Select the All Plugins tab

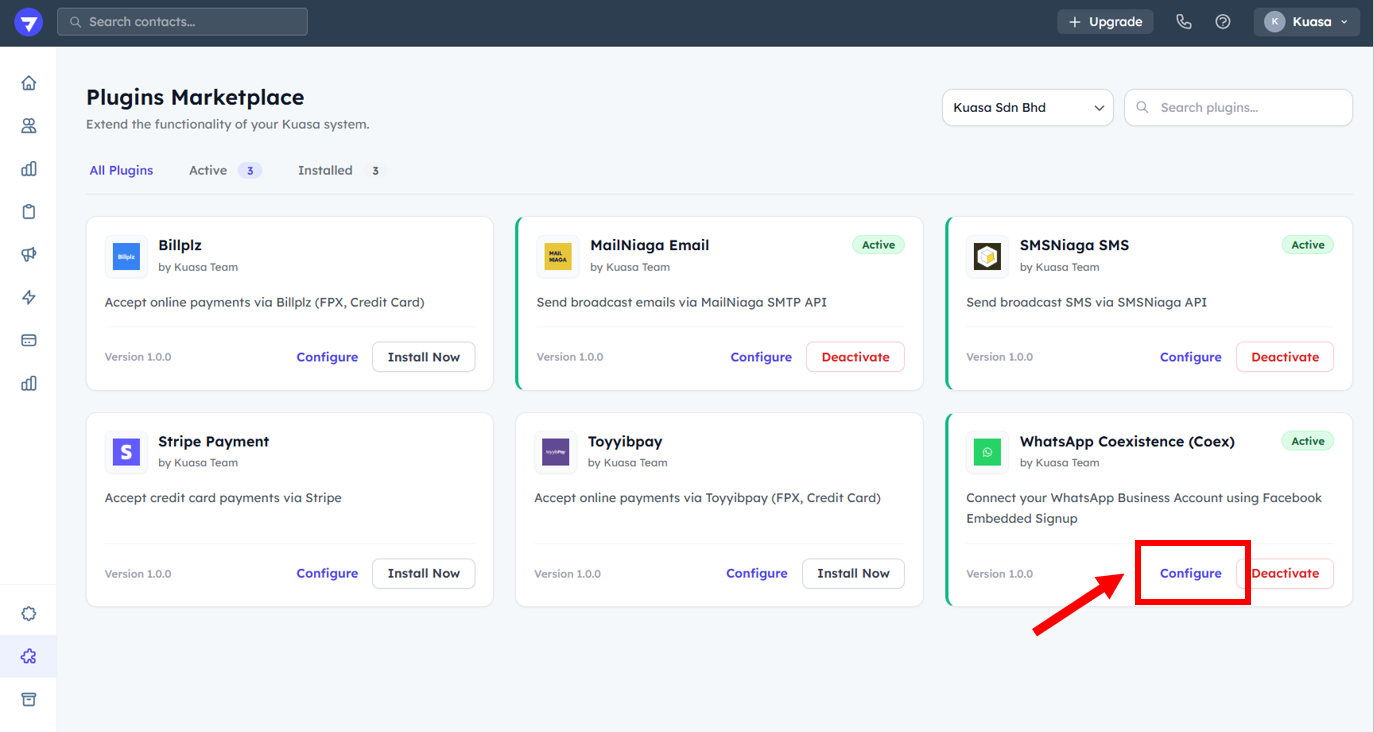121,171
